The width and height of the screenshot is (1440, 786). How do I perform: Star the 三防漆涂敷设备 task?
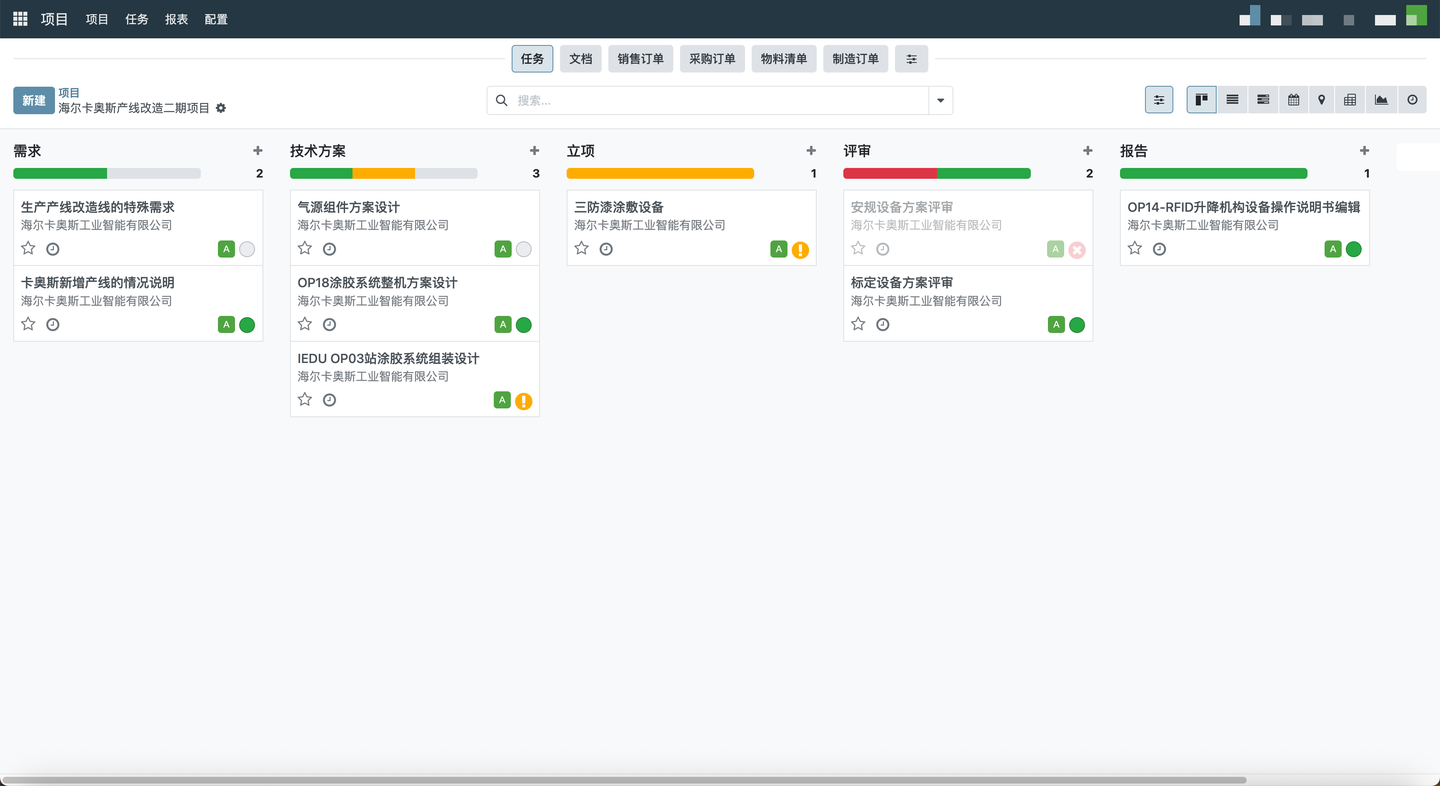pos(582,248)
